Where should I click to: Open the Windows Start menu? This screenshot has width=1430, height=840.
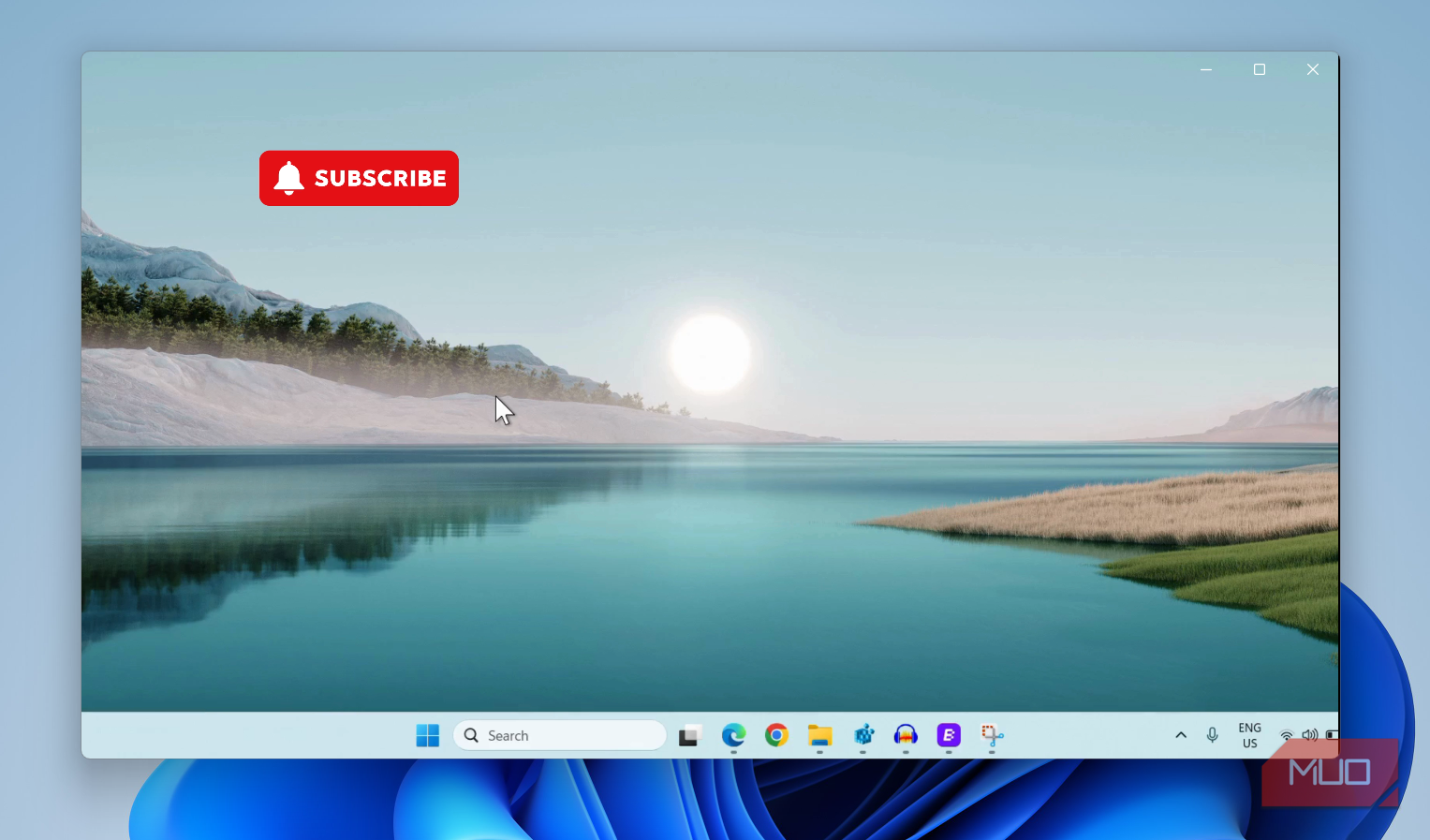coord(428,736)
